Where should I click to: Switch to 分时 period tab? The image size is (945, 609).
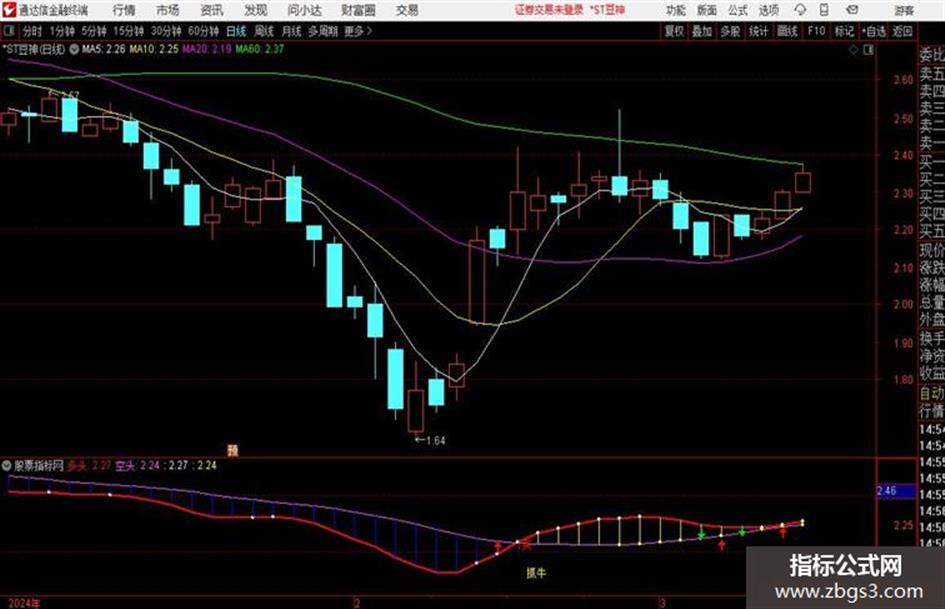tap(32, 31)
